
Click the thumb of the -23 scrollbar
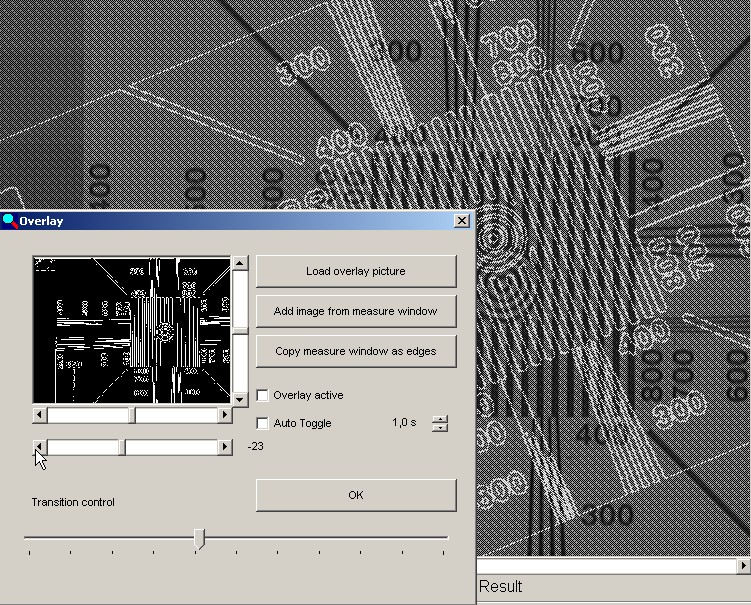click(x=124, y=447)
